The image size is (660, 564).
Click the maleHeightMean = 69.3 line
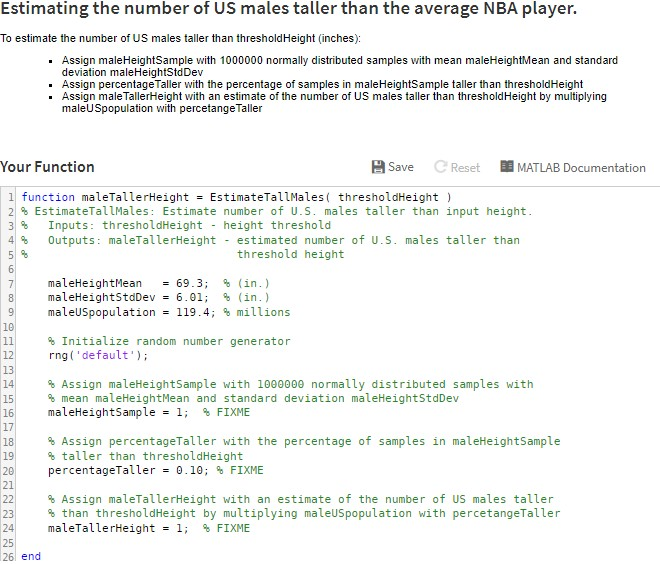(158, 283)
